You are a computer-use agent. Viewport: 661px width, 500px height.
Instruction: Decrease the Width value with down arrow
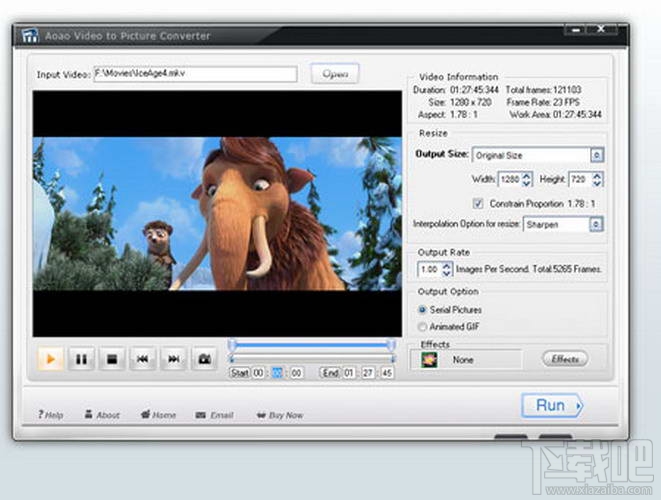[x=527, y=183]
